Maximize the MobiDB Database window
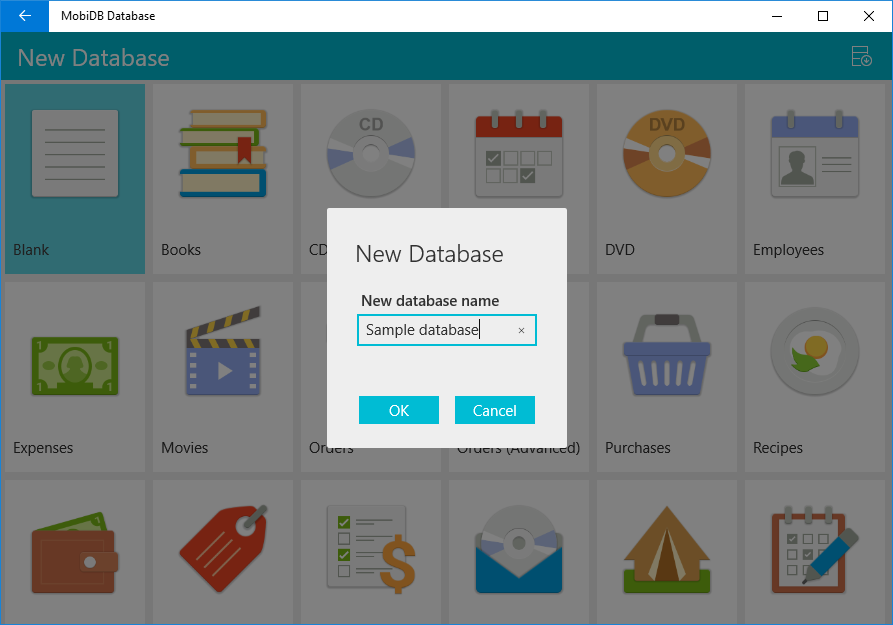 (x=823, y=16)
